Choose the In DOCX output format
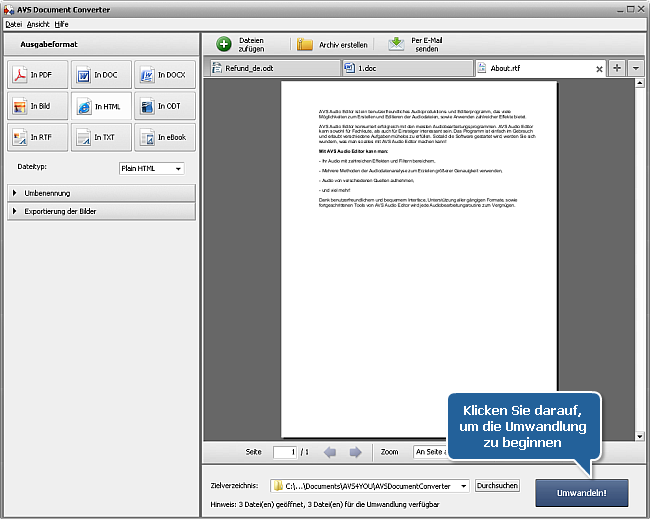The height and width of the screenshot is (519, 650). coord(165,75)
